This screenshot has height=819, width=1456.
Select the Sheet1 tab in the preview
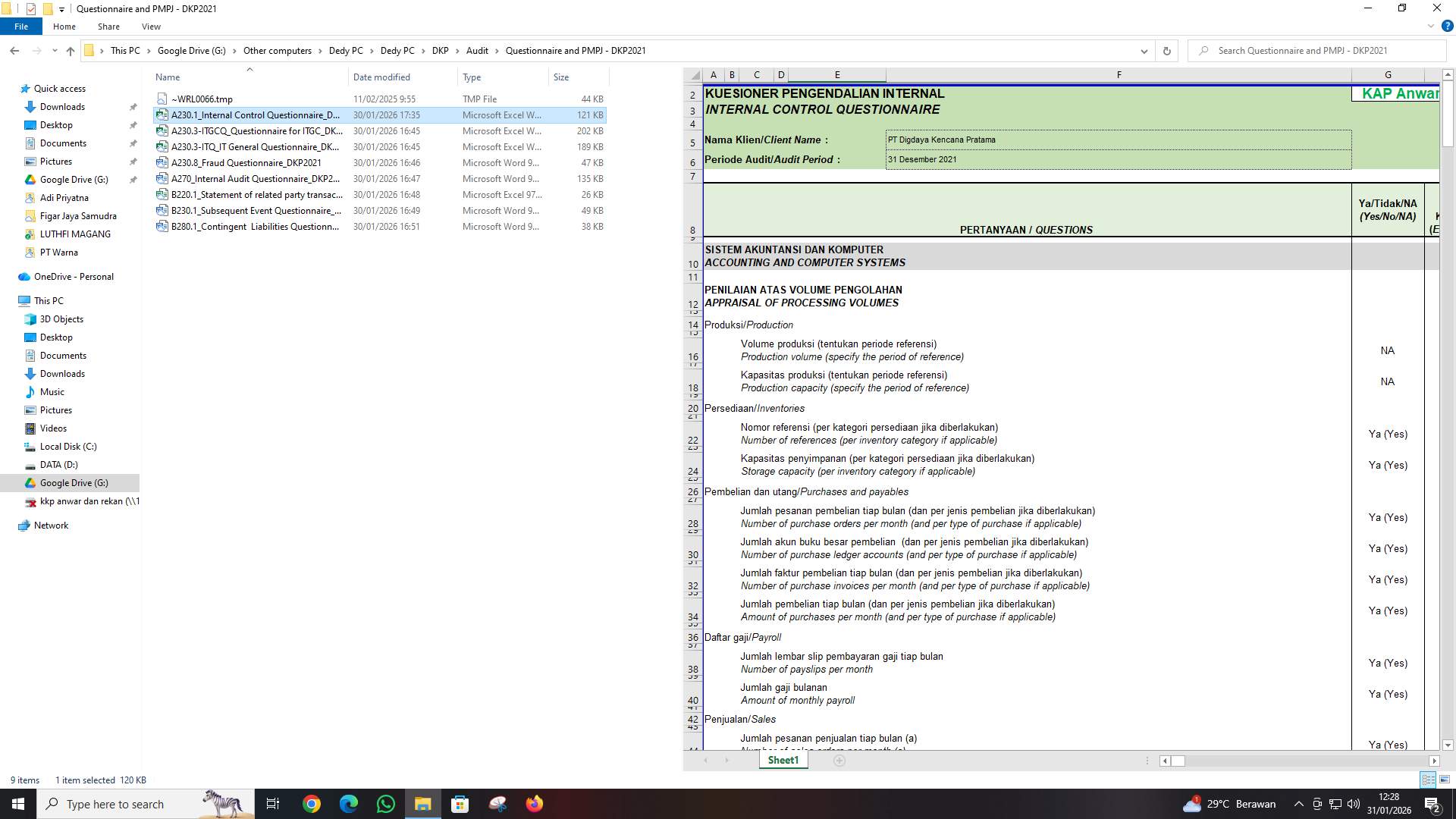tap(783, 759)
